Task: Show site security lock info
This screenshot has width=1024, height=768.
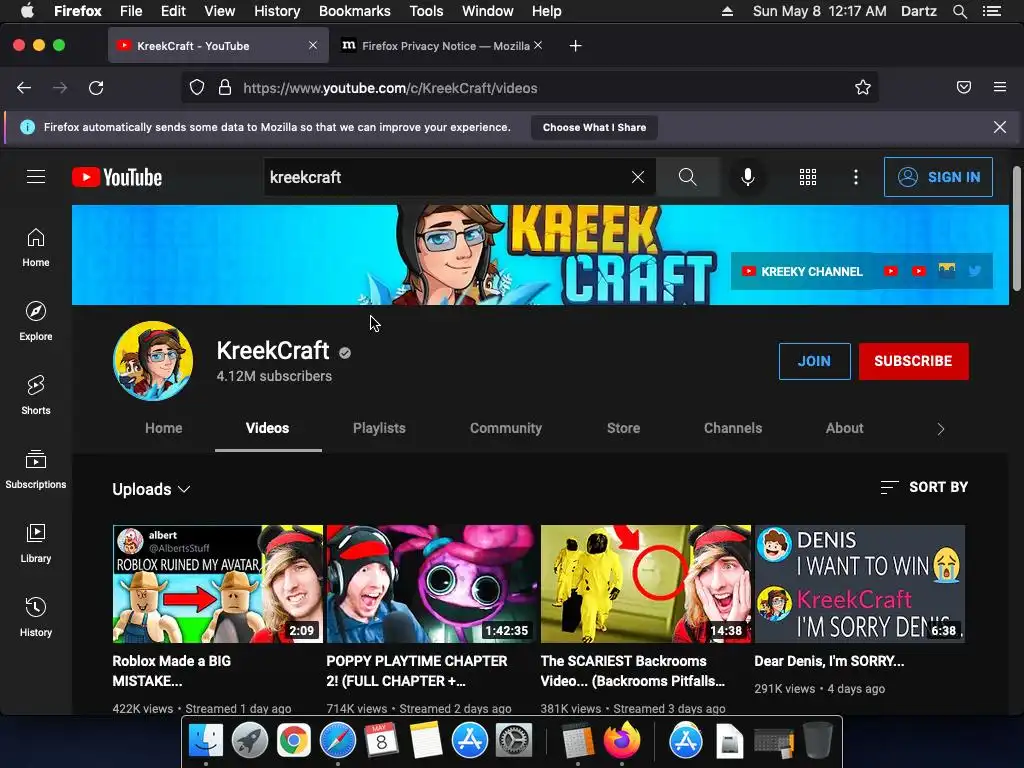Action: 225,88
